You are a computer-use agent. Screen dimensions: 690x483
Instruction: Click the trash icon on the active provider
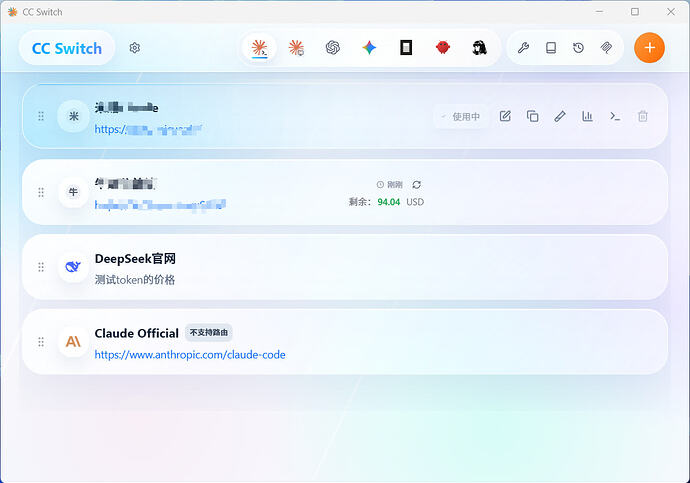tap(642, 116)
